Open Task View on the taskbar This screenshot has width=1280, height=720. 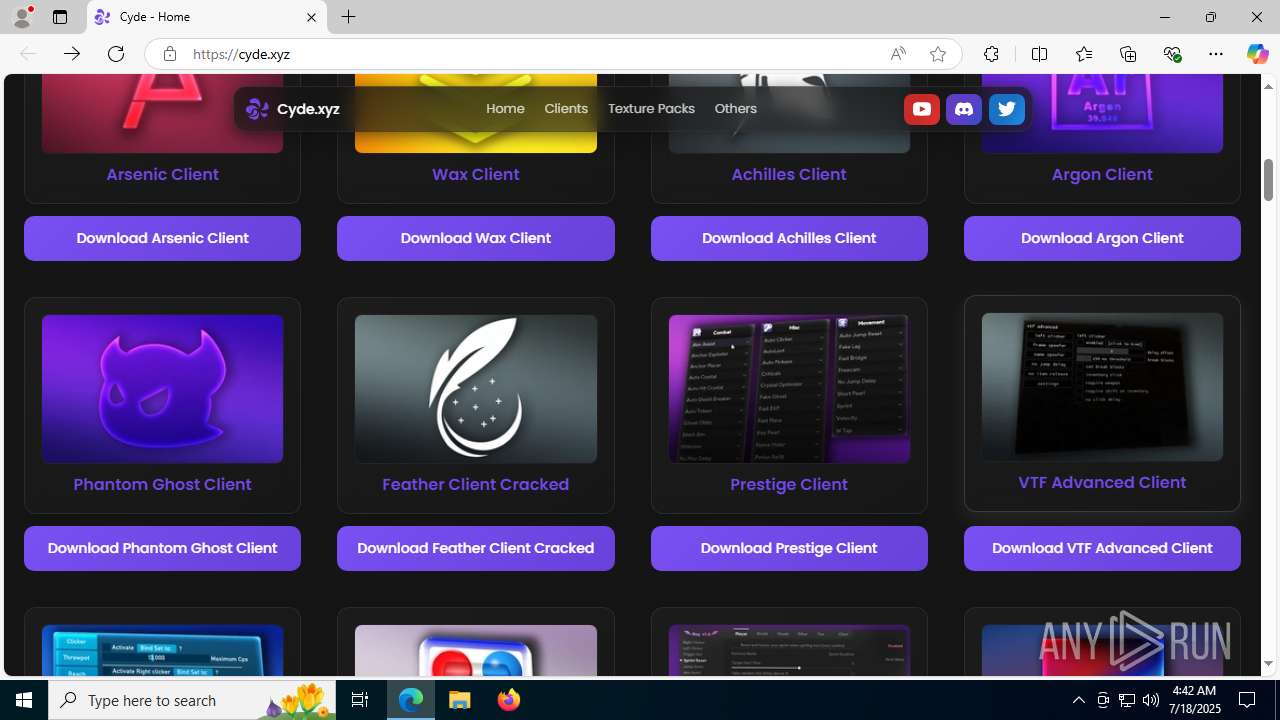pyautogui.click(x=360, y=700)
